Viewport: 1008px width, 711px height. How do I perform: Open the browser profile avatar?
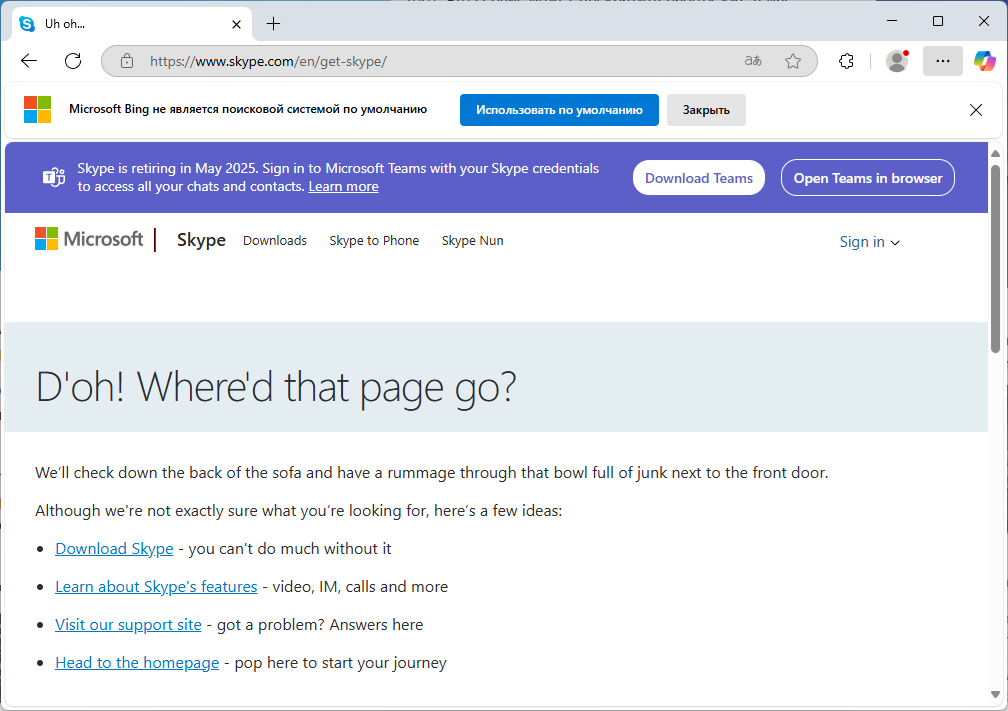pos(897,61)
